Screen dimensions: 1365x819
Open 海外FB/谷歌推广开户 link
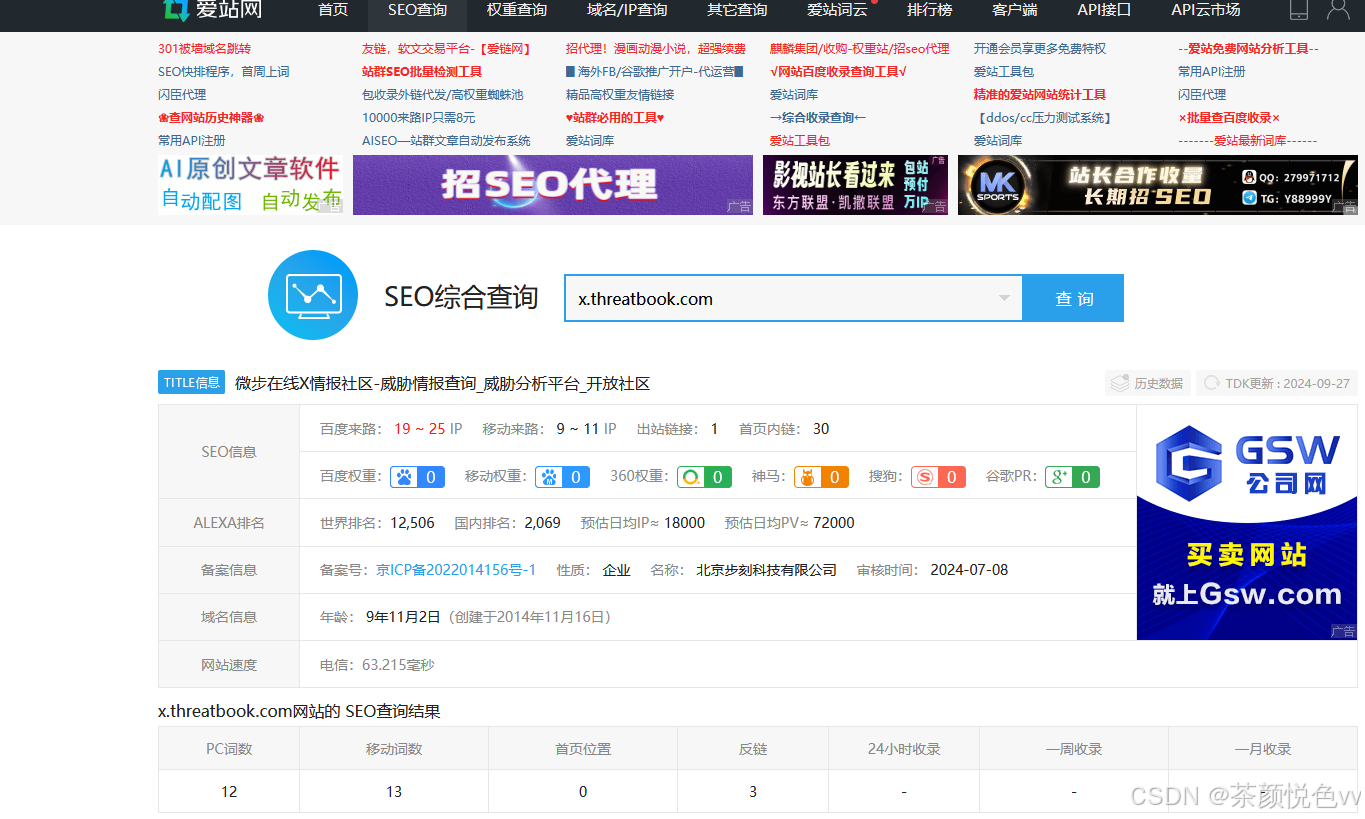(655, 72)
